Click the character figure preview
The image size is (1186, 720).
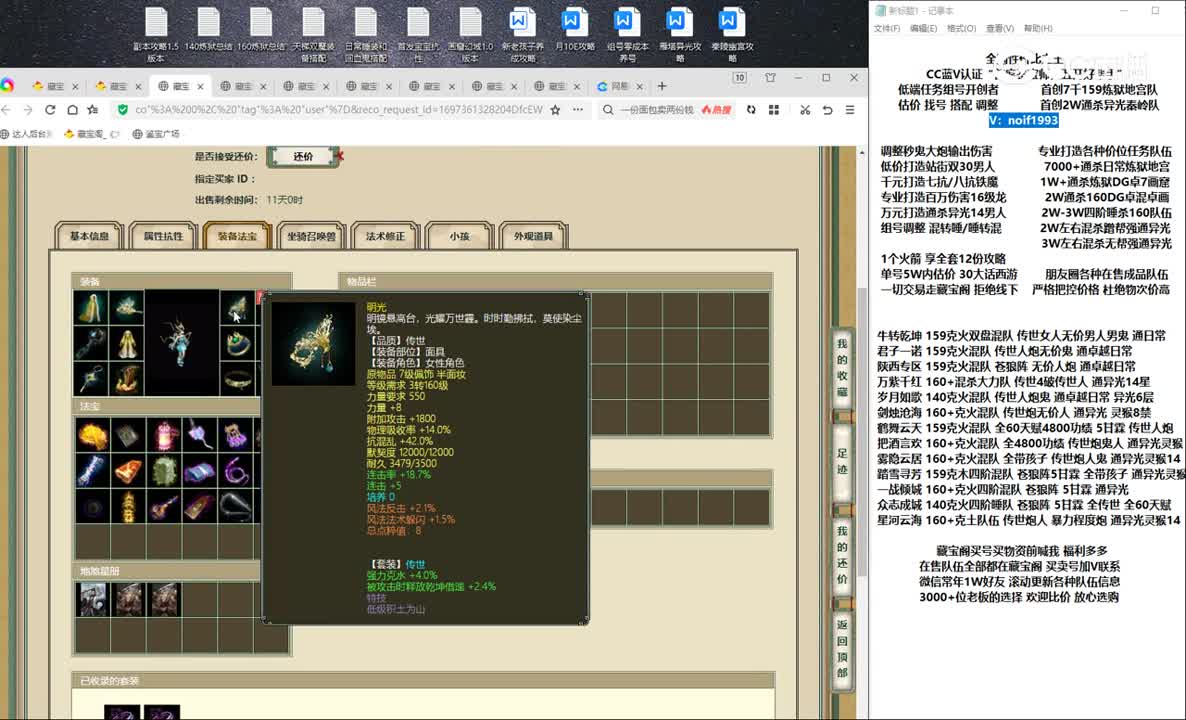click(182, 343)
